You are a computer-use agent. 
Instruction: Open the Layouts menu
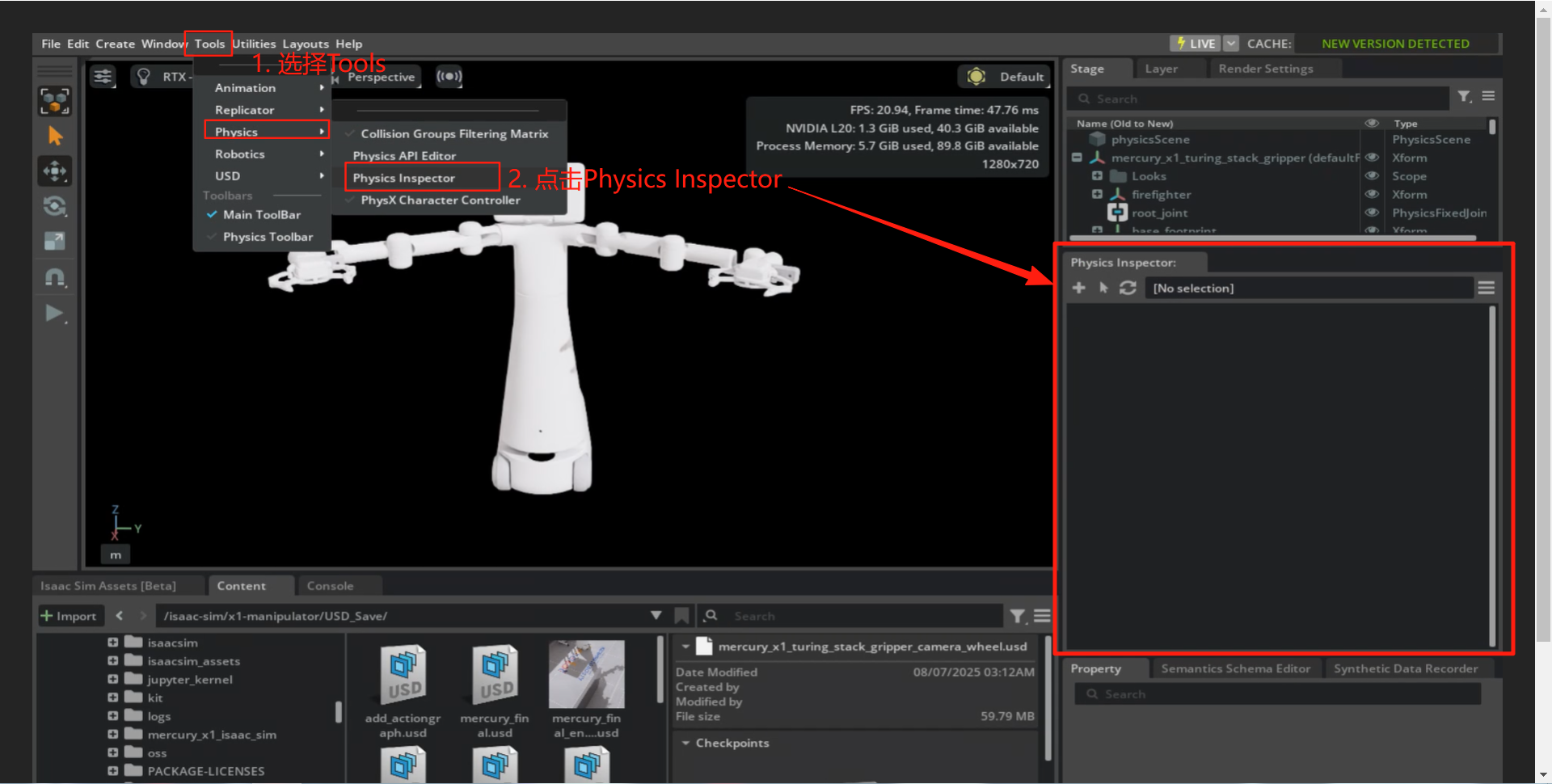tap(306, 44)
